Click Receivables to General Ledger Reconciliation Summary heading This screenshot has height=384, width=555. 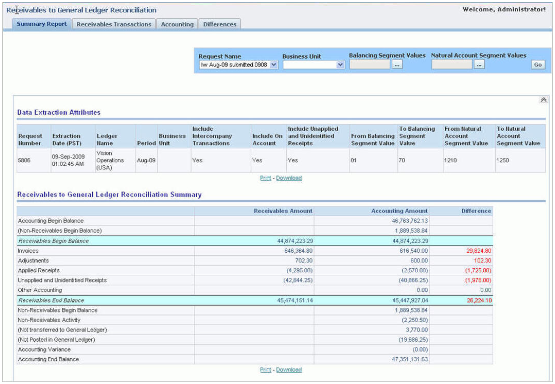point(109,195)
